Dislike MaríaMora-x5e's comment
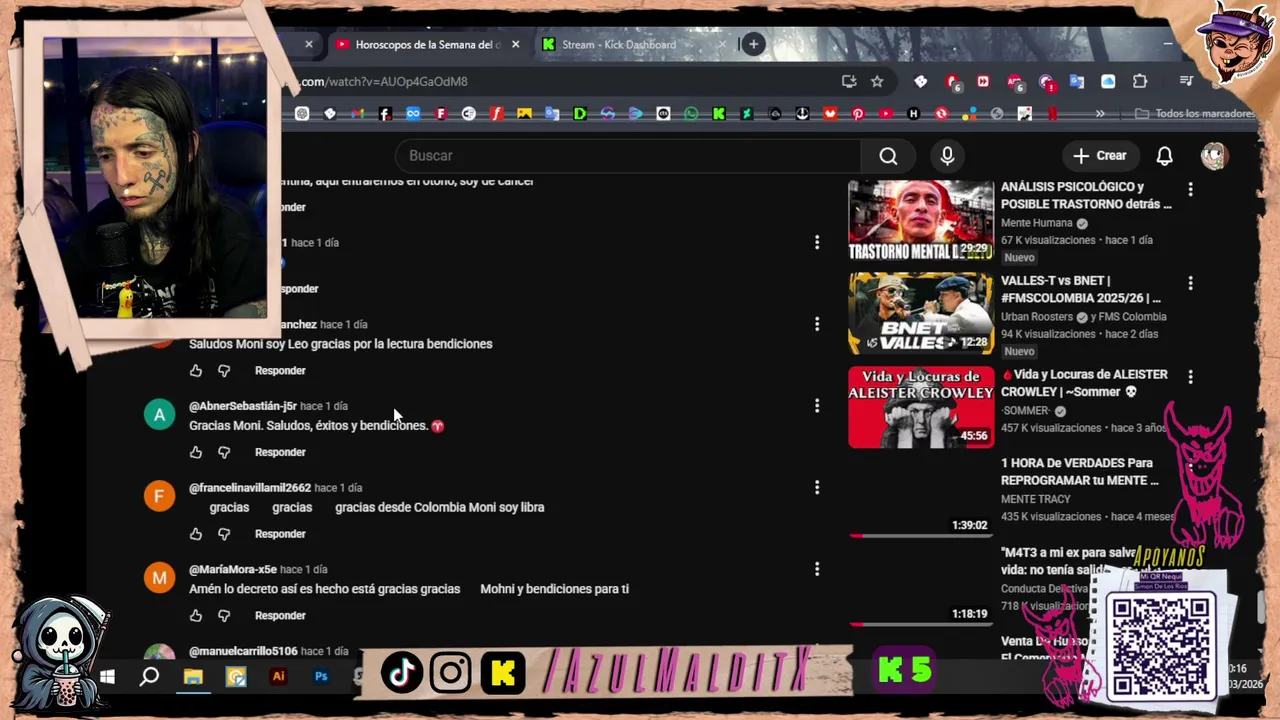This screenshot has height=720, width=1280. click(x=224, y=616)
